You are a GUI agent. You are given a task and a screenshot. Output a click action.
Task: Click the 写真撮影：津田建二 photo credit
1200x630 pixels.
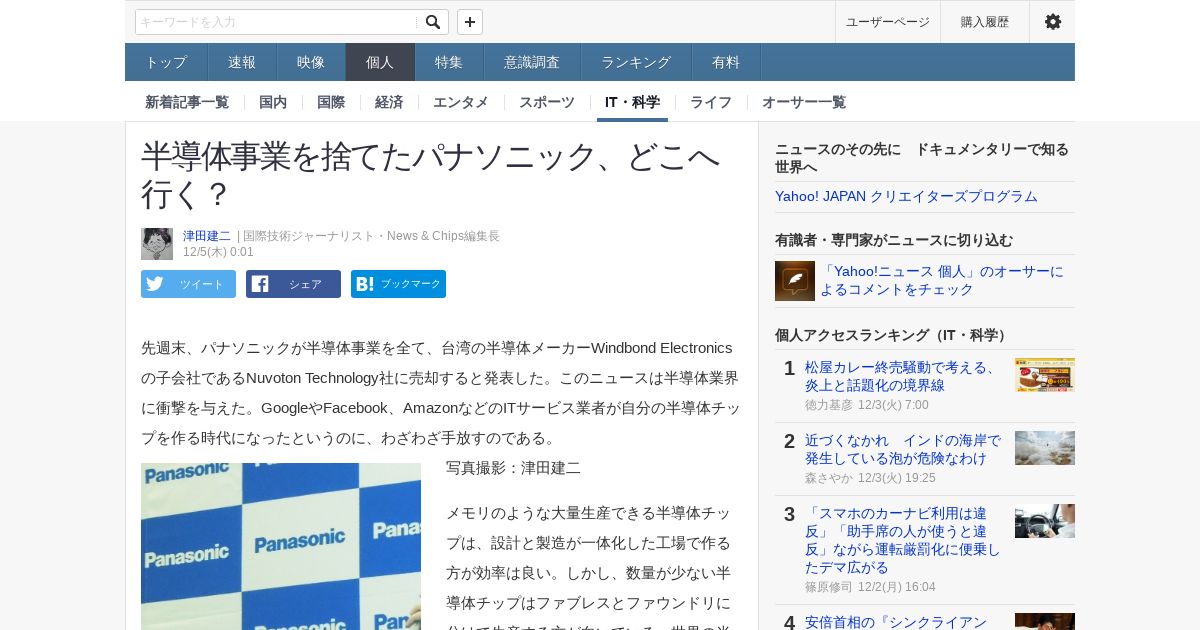(513, 467)
